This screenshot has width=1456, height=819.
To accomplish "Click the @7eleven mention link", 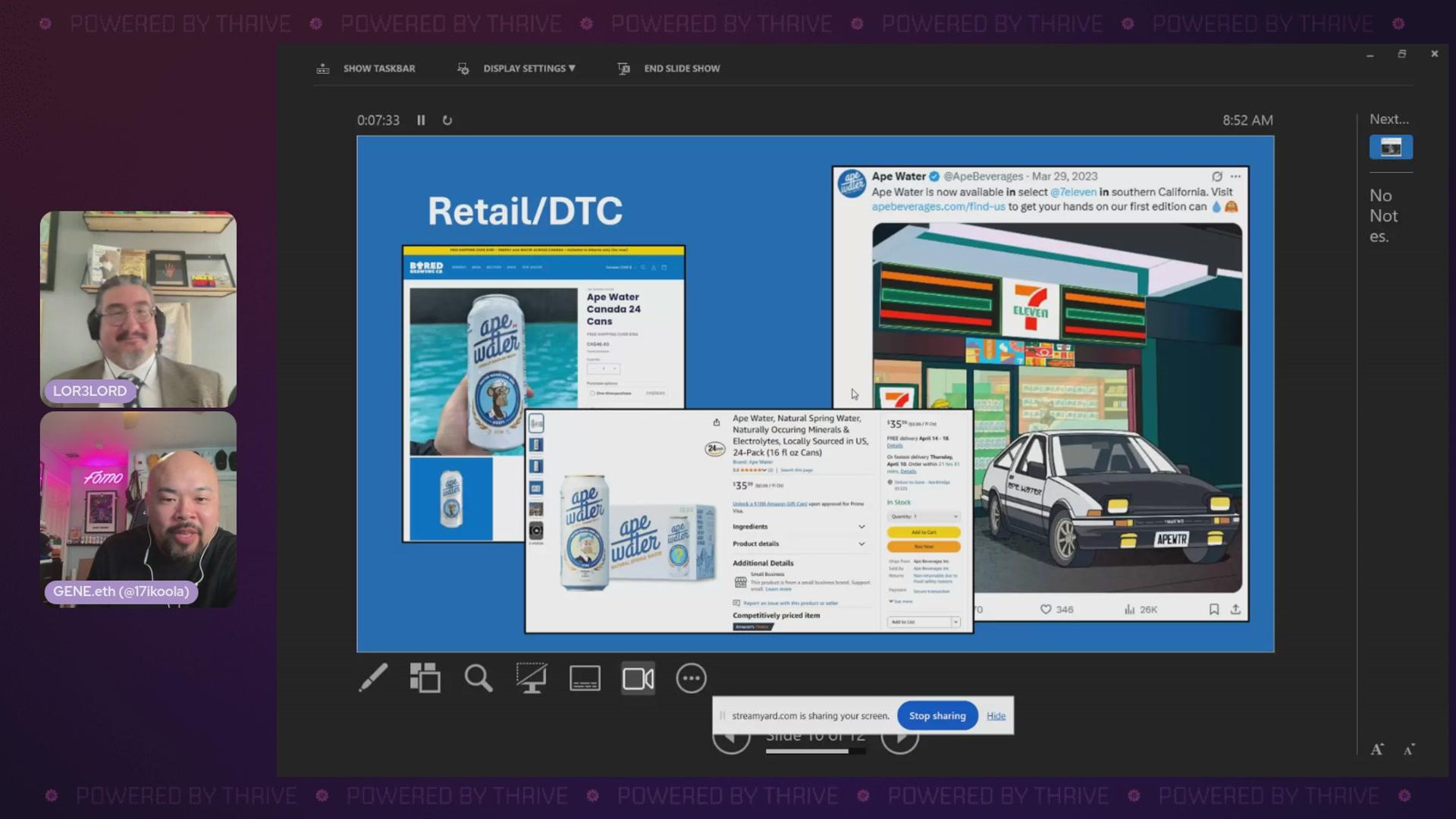I will point(1073,192).
